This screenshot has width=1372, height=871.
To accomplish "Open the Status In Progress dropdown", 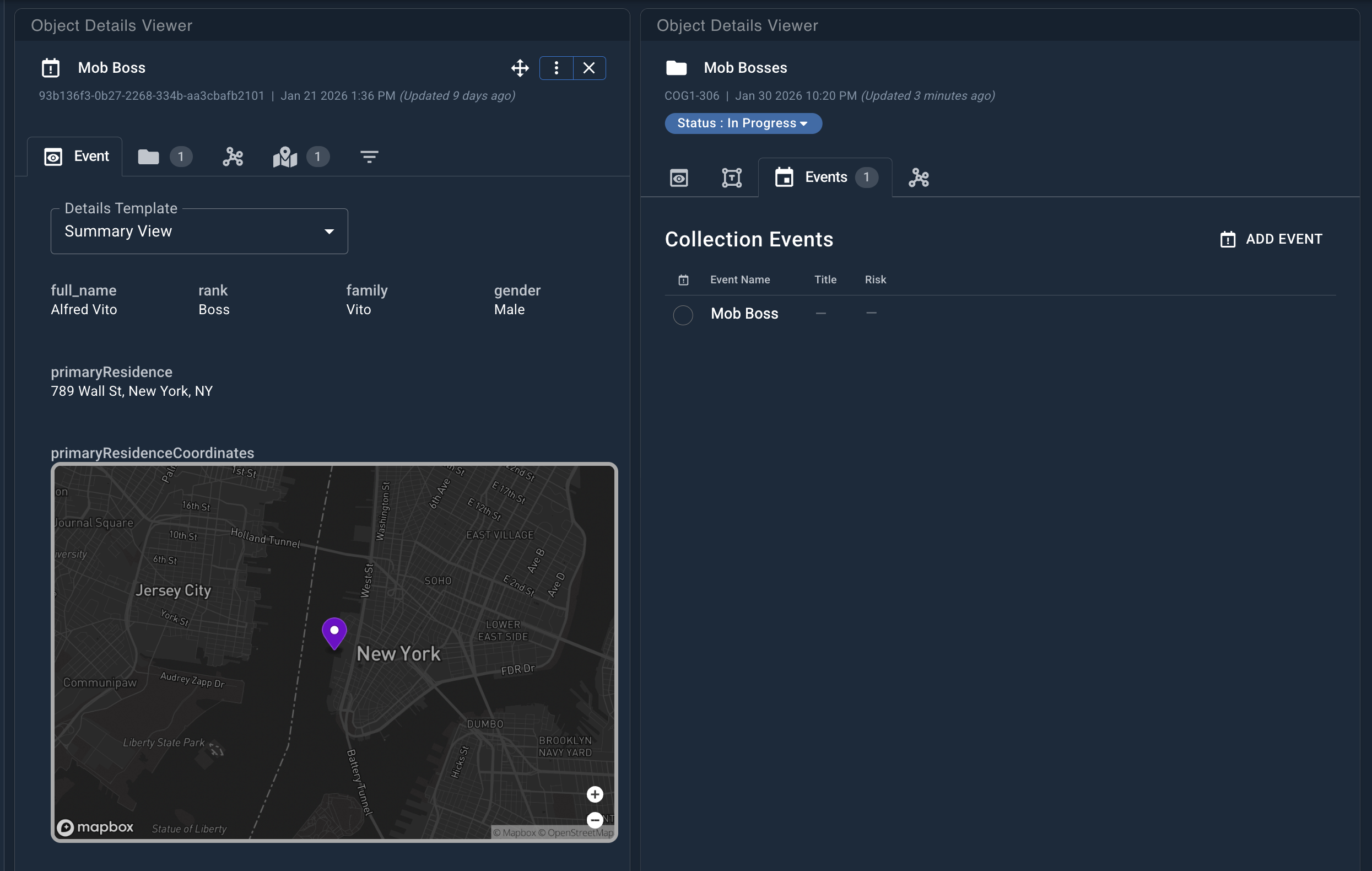I will (742, 123).
